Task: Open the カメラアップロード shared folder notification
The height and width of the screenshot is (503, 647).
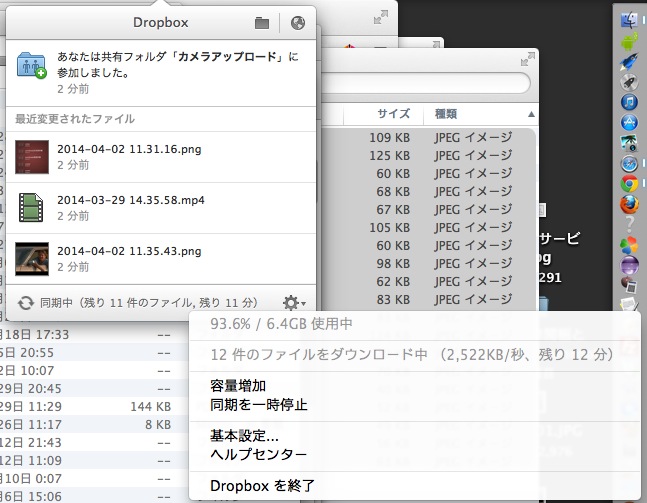Action: pyautogui.click(x=161, y=73)
